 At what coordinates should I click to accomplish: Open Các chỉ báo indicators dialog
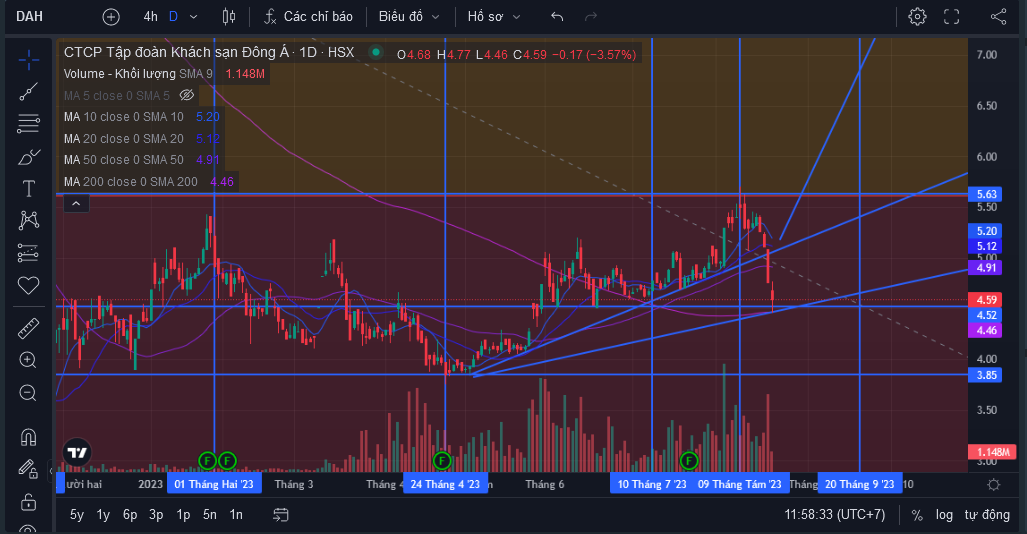coord(308,16)
